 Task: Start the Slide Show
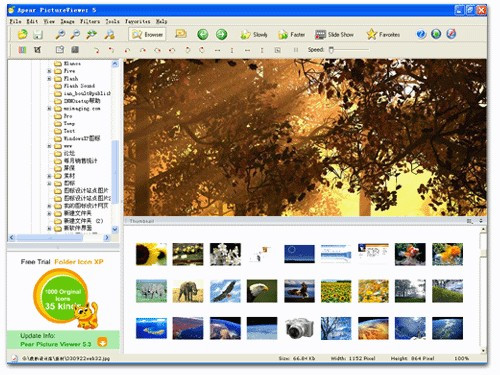[334, 34]
